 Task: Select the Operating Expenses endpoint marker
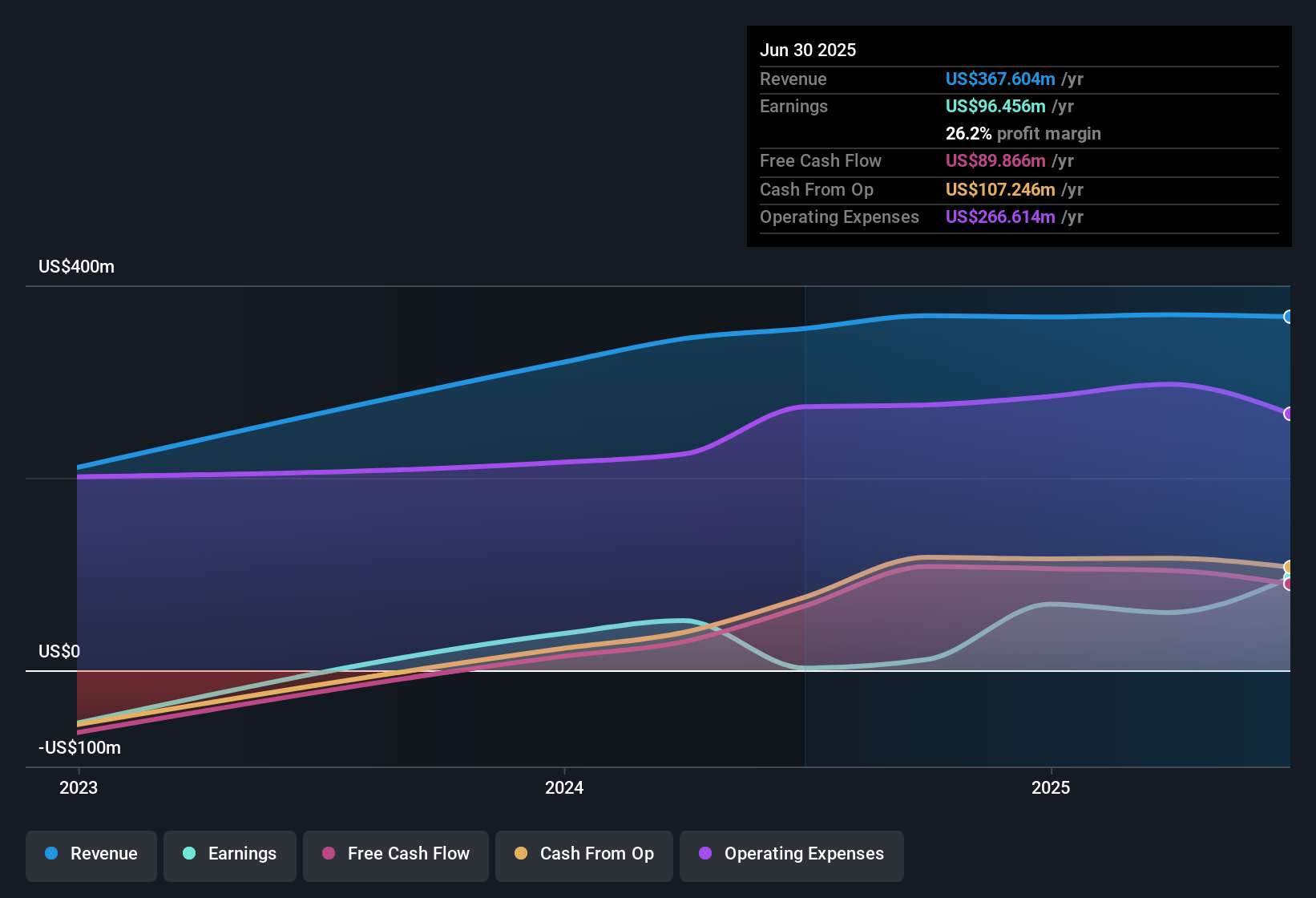pyautogui.click(x=1289, y=415)
